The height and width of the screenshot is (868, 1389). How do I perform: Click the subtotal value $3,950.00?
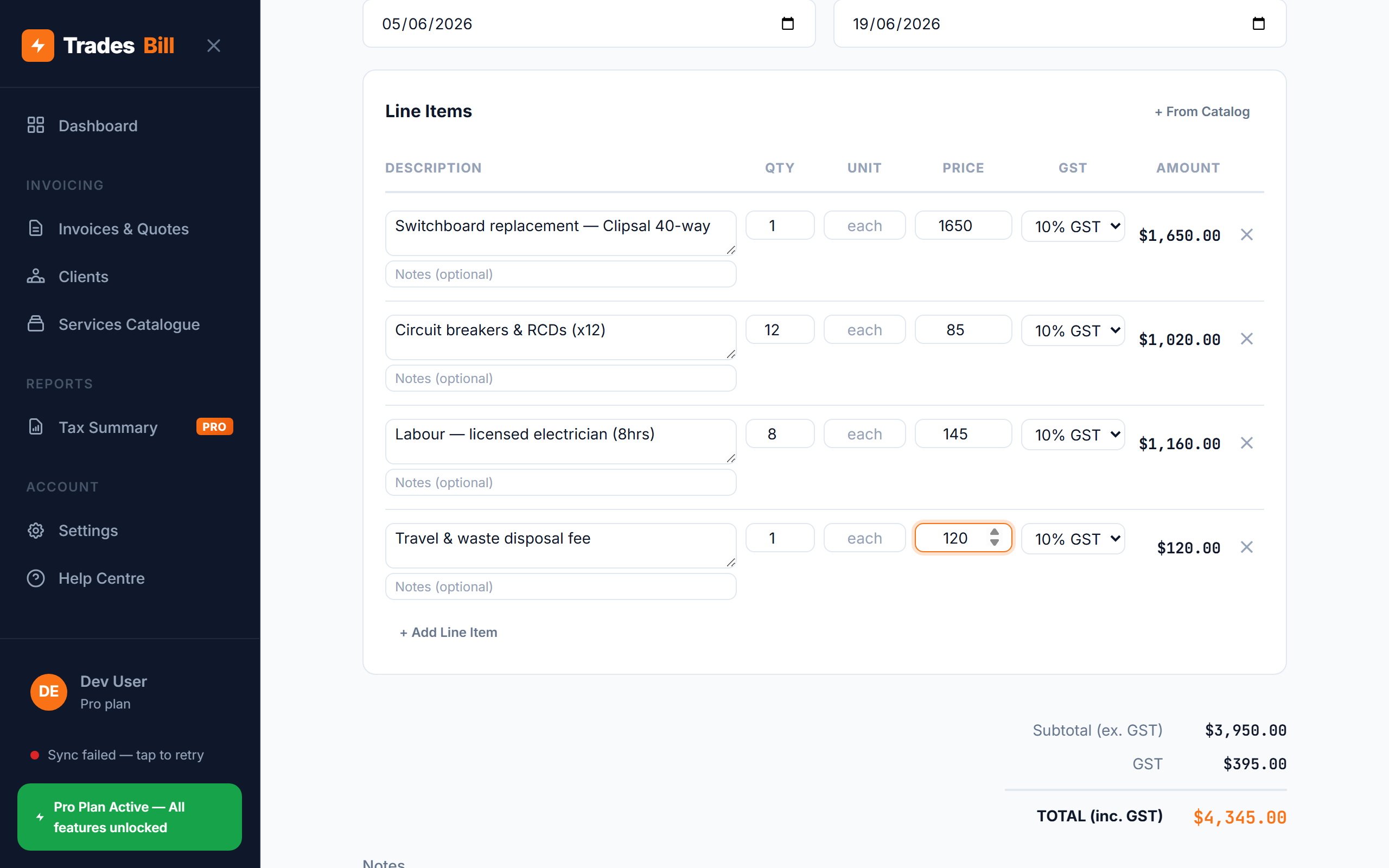(x=1246, y=730)
